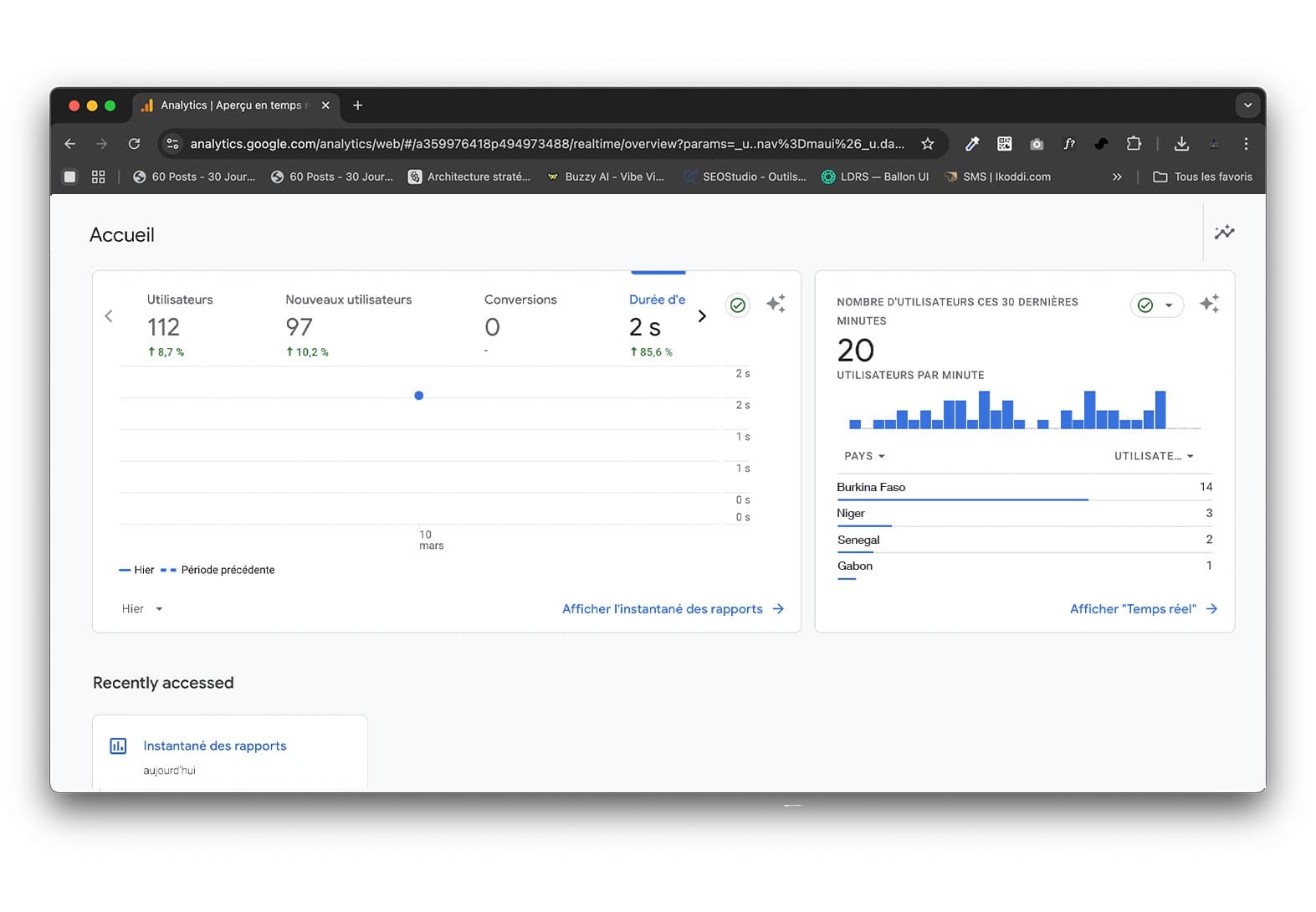Bookmark this page with the star icon
Image resolution: width=1316 pixels, height=912 pixels.
pyautogui.click(x=927, y=144)
